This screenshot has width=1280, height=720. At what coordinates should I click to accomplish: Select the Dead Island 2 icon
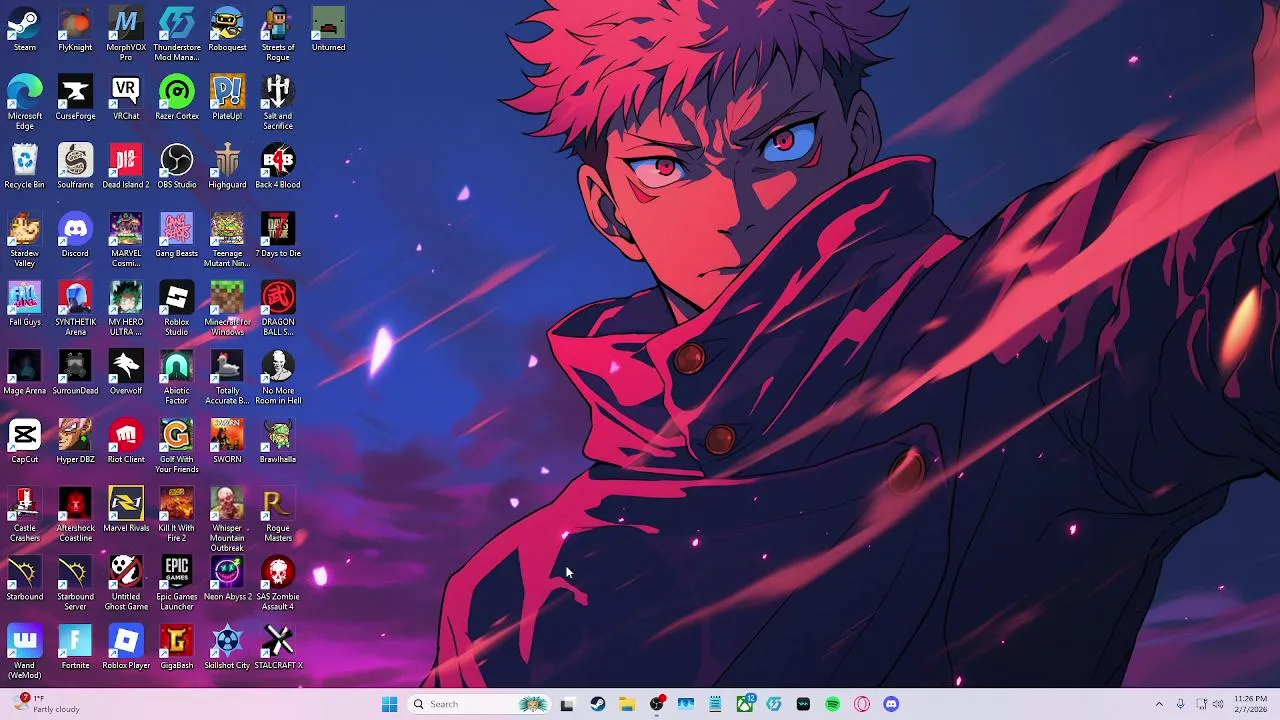[126, 167]
